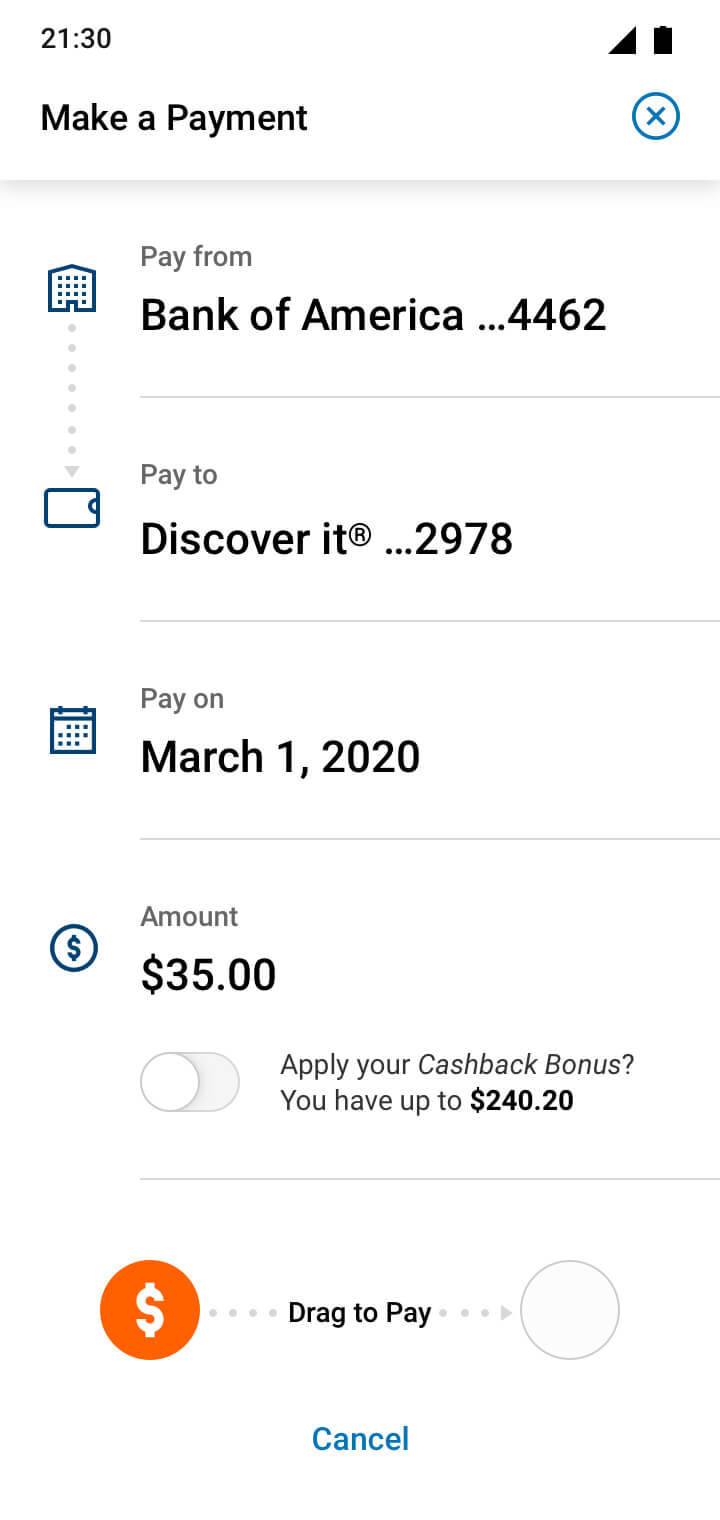This screenshot has height=1520, width=720.
Task: Click the Cancel link
Action: (x=360, y=1439)
